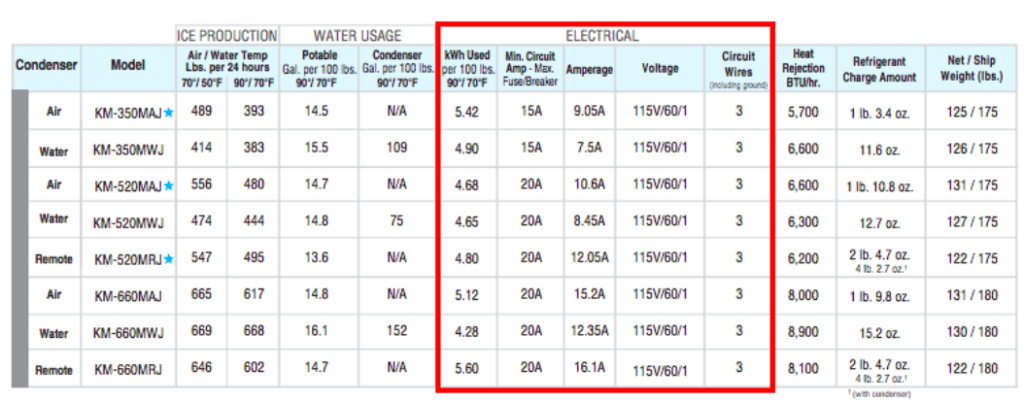Click the Voltage column header
The height and width of the screenshot is (402, 1024).
660,69
